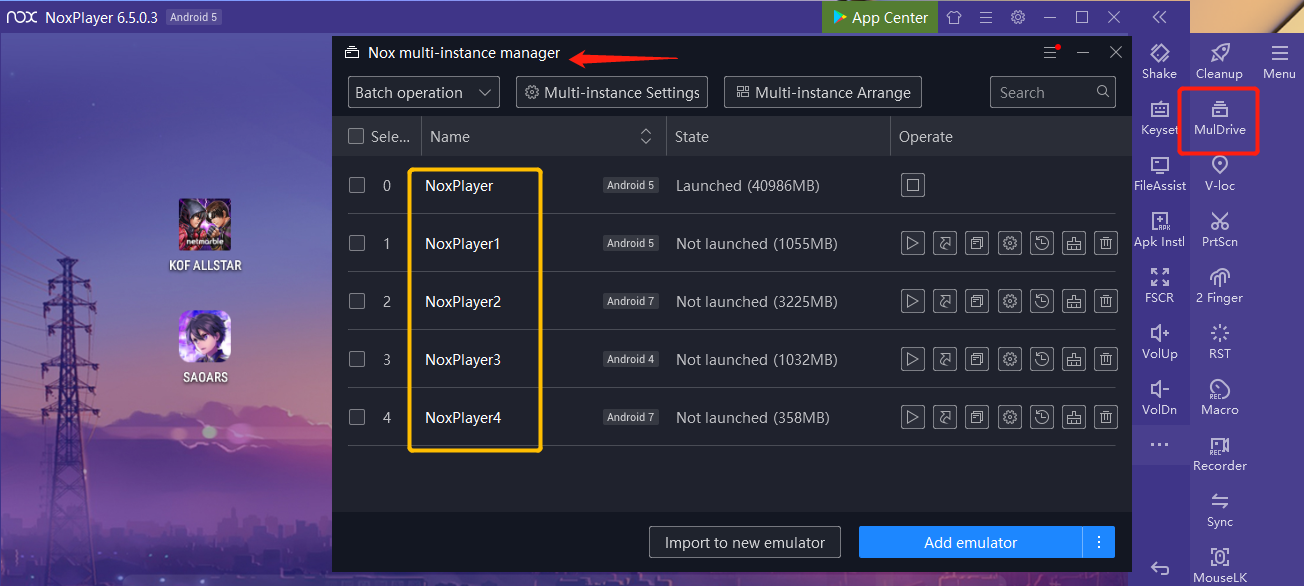Tick the NoxPlayer3 row checkbox

coord(357,359)
